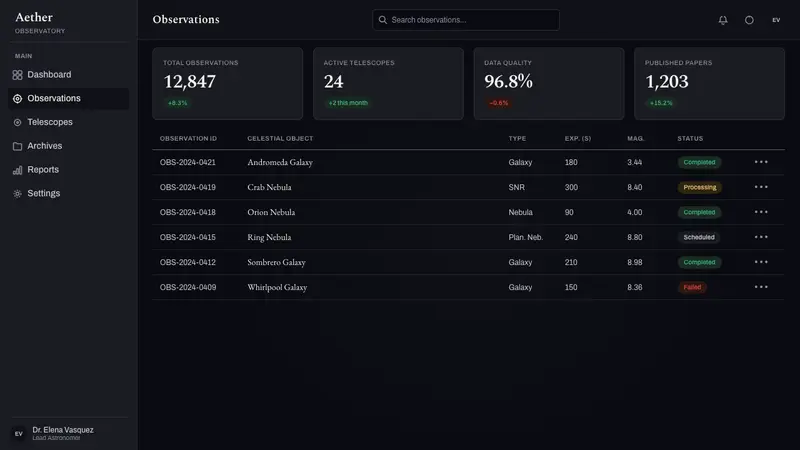Screen dimensions: 800x450
Task: Open the Archives section
Action: coord(68,146)
